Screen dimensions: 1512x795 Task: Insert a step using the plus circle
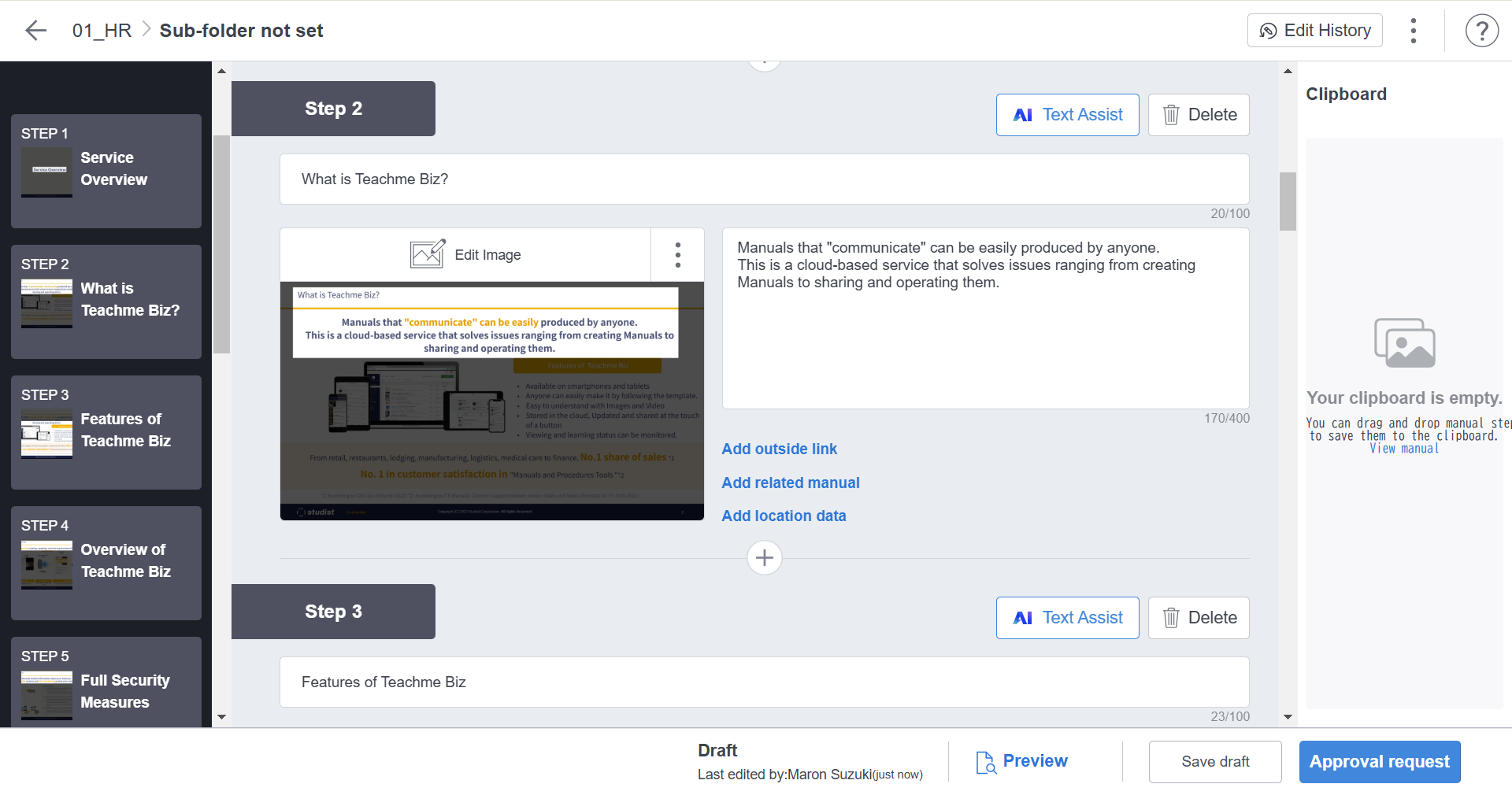764,558
